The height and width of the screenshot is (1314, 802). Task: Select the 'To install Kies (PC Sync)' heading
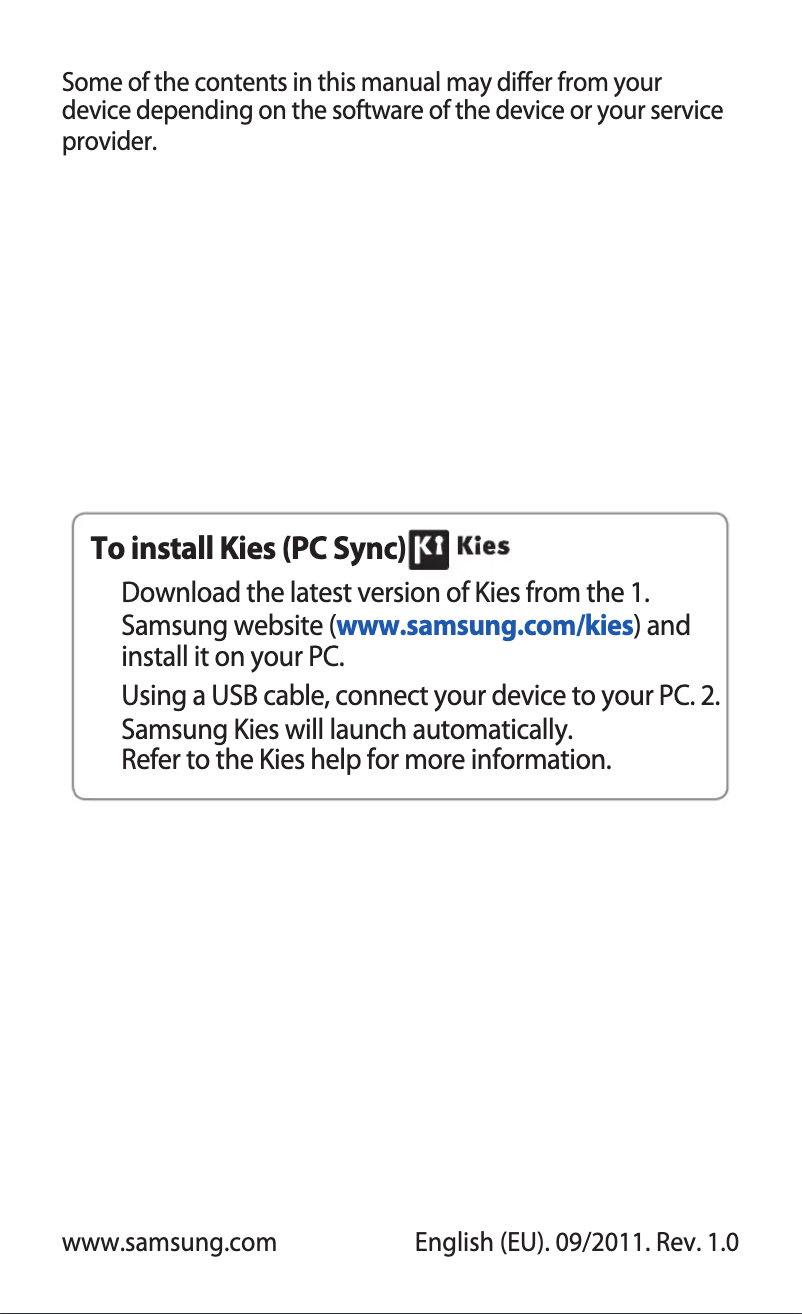(x=249, y=549)
